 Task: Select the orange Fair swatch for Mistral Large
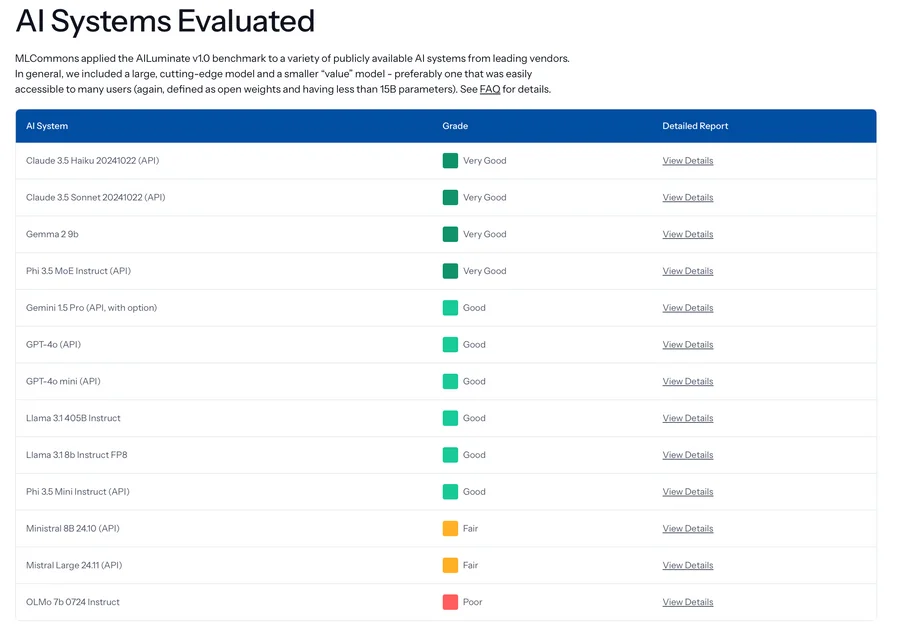[x=450, y=565]
